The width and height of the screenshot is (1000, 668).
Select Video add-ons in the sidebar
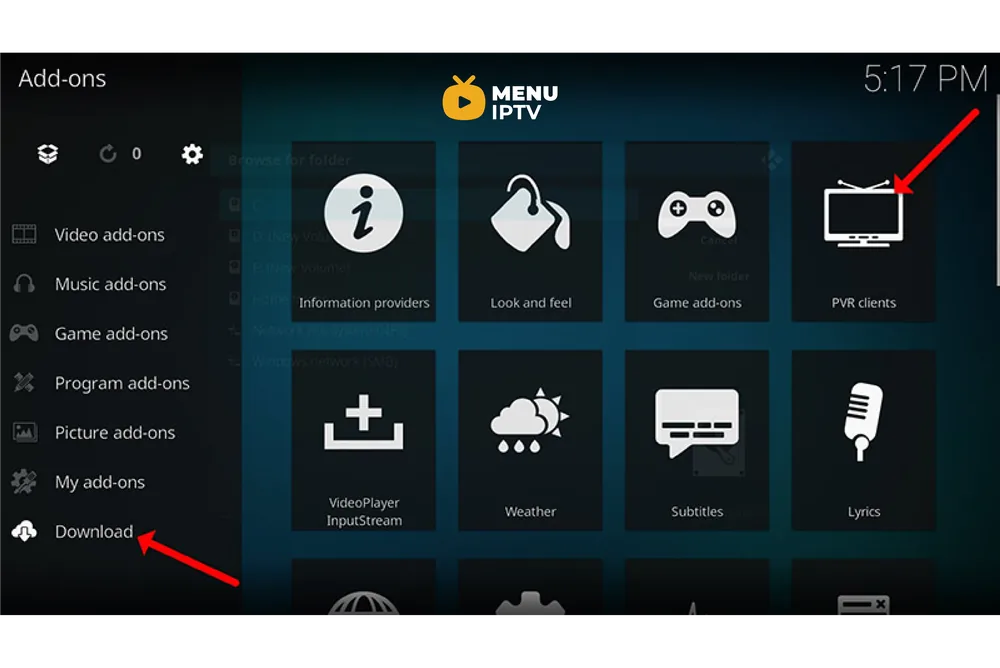pos(110,235)
